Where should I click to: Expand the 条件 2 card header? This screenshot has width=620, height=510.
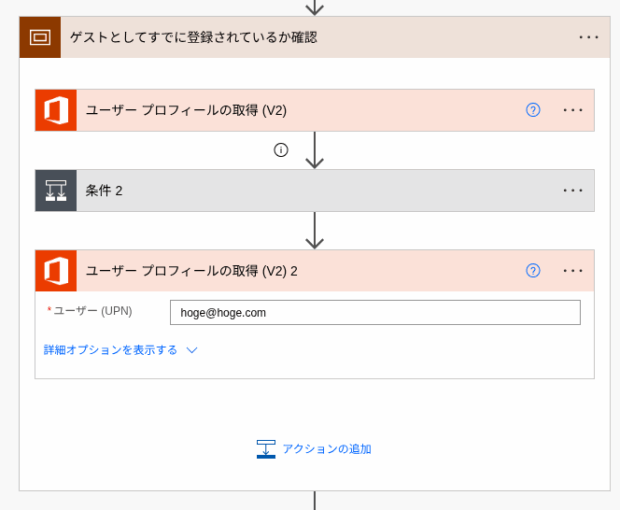tap(315, 191)
